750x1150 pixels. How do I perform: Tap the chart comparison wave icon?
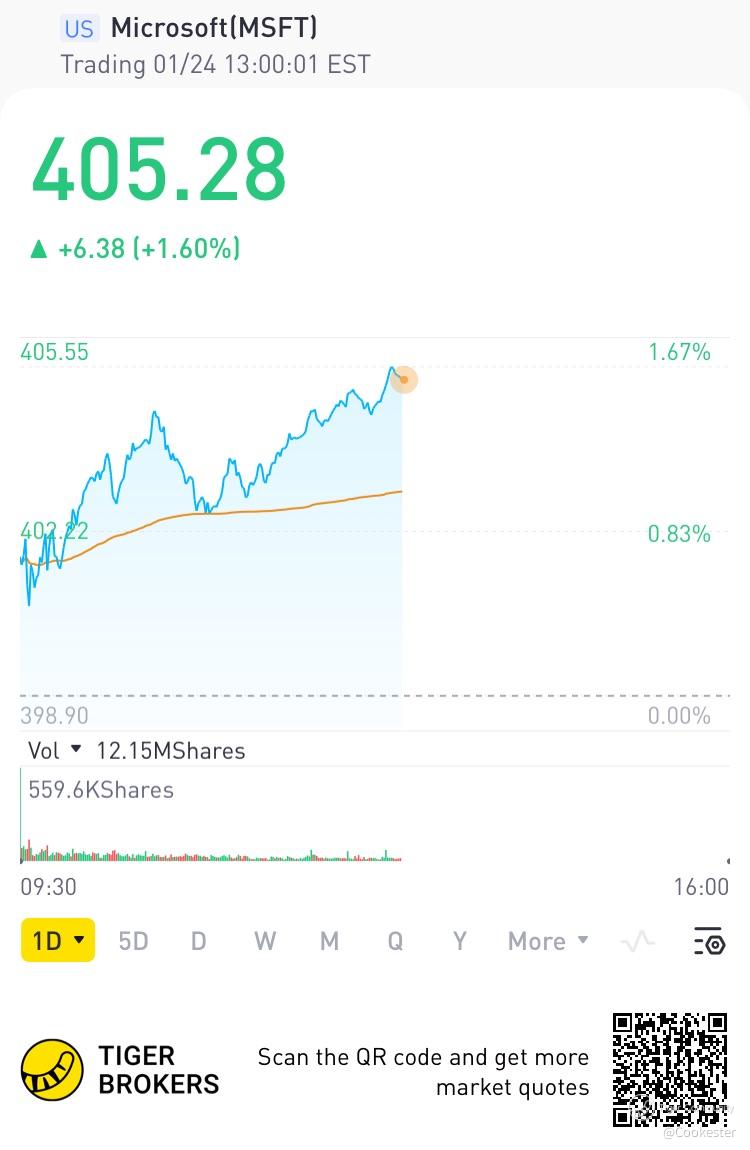pos(638,941)
